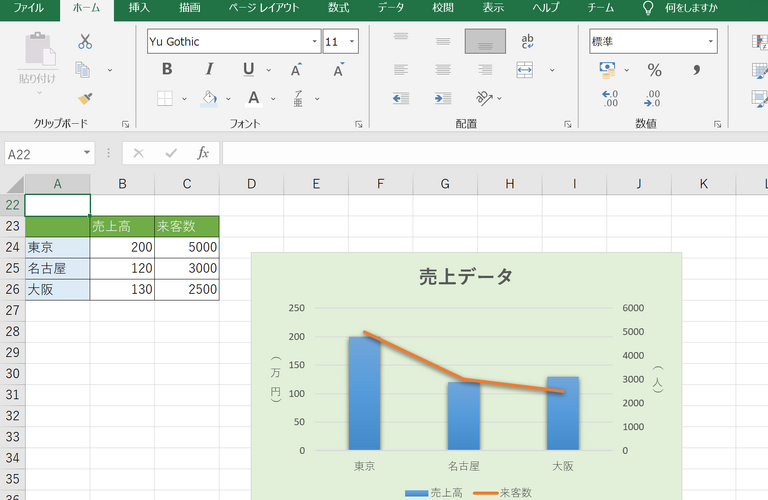Click Merge and Center icon

coord(525,70)
